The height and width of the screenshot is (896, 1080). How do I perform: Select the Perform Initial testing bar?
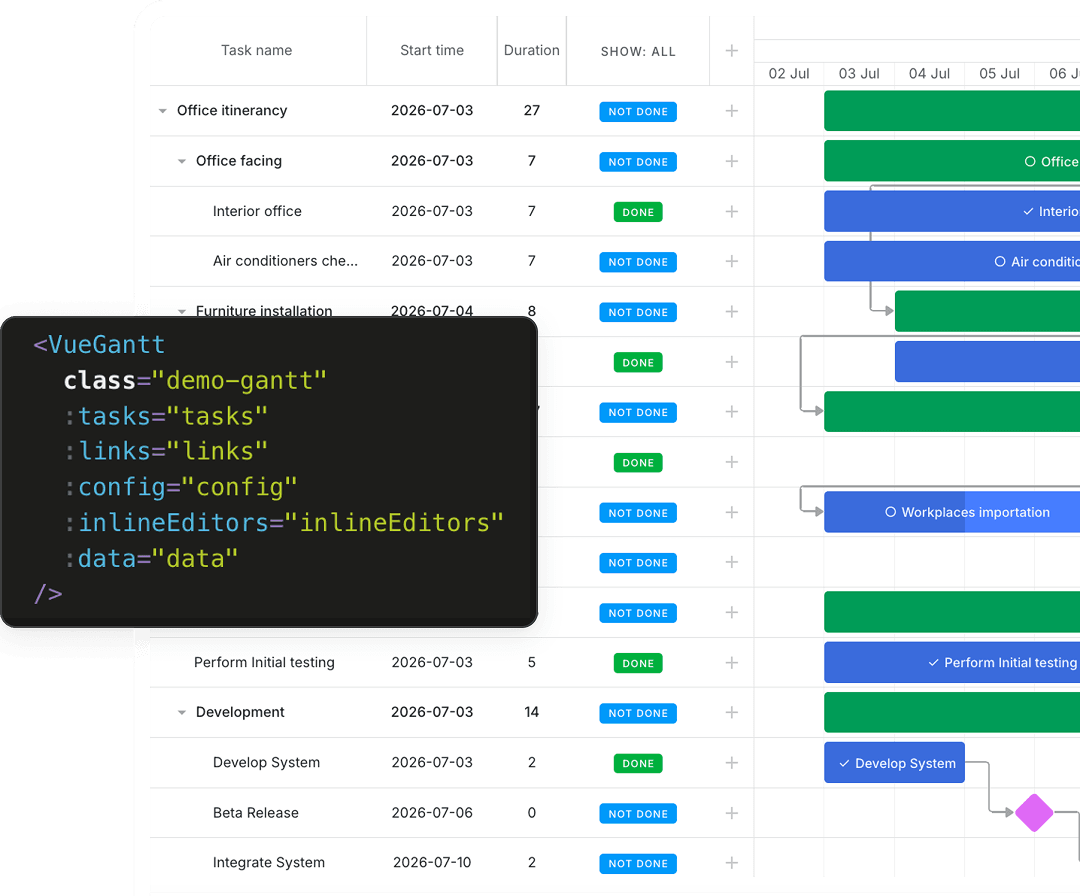pyautogui.click(x=952, y=663)
